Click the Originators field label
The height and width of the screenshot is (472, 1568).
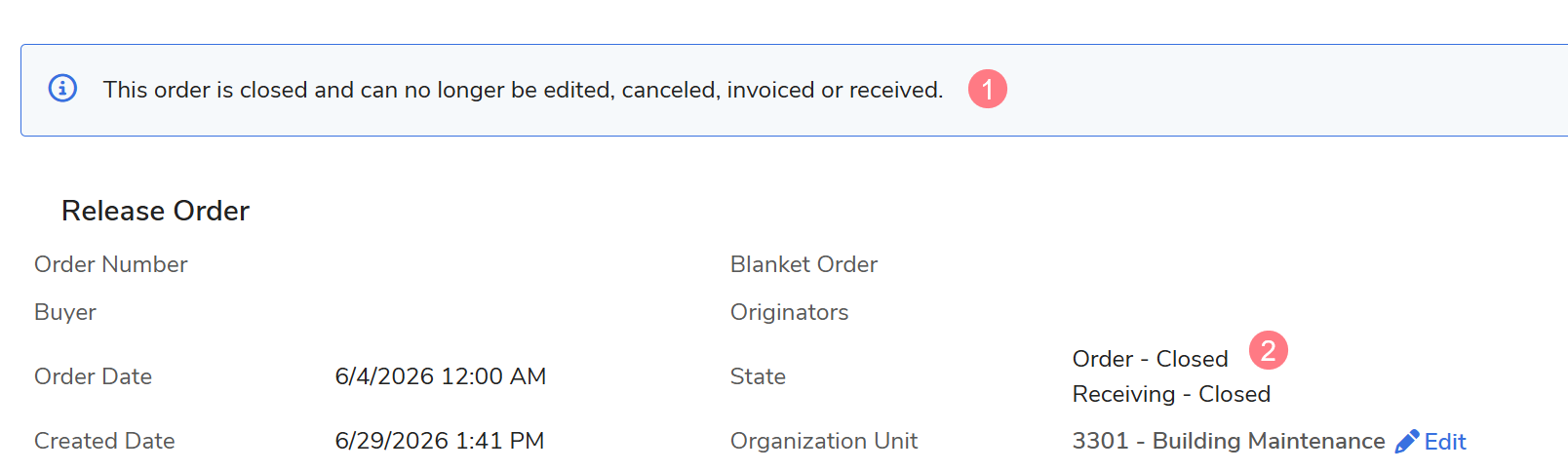790,312
